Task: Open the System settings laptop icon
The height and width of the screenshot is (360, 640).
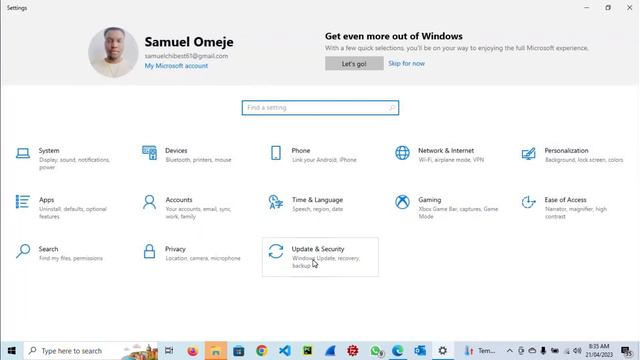Action: [x=23, y=153]
